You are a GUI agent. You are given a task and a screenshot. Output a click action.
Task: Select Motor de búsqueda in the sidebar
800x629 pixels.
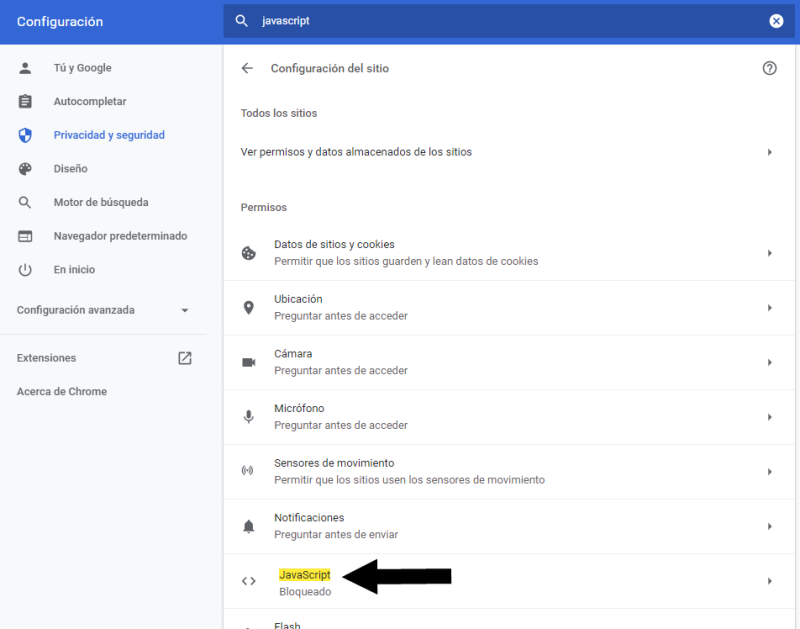(101, 203)
